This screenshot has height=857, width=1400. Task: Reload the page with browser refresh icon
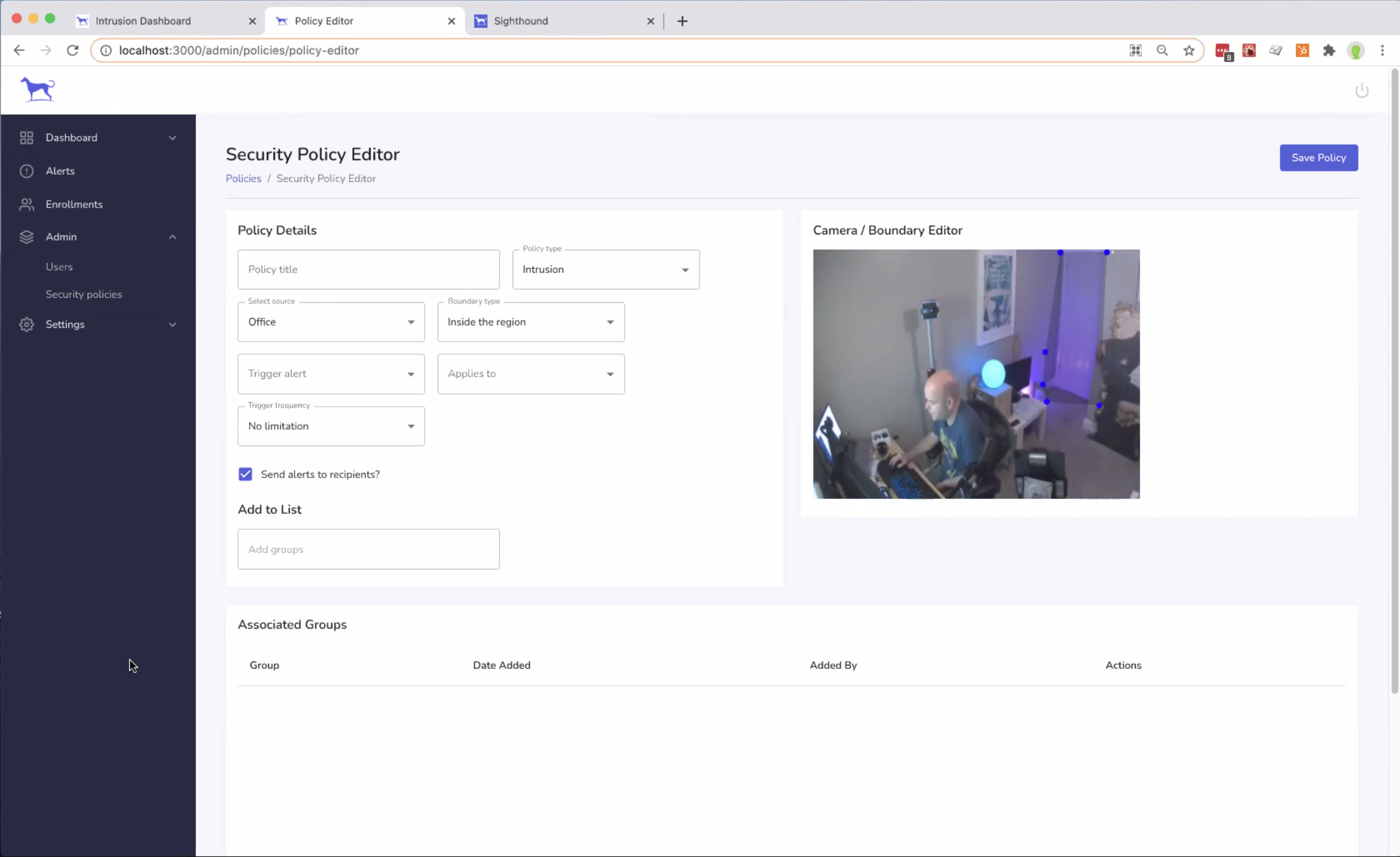[73, 51]
